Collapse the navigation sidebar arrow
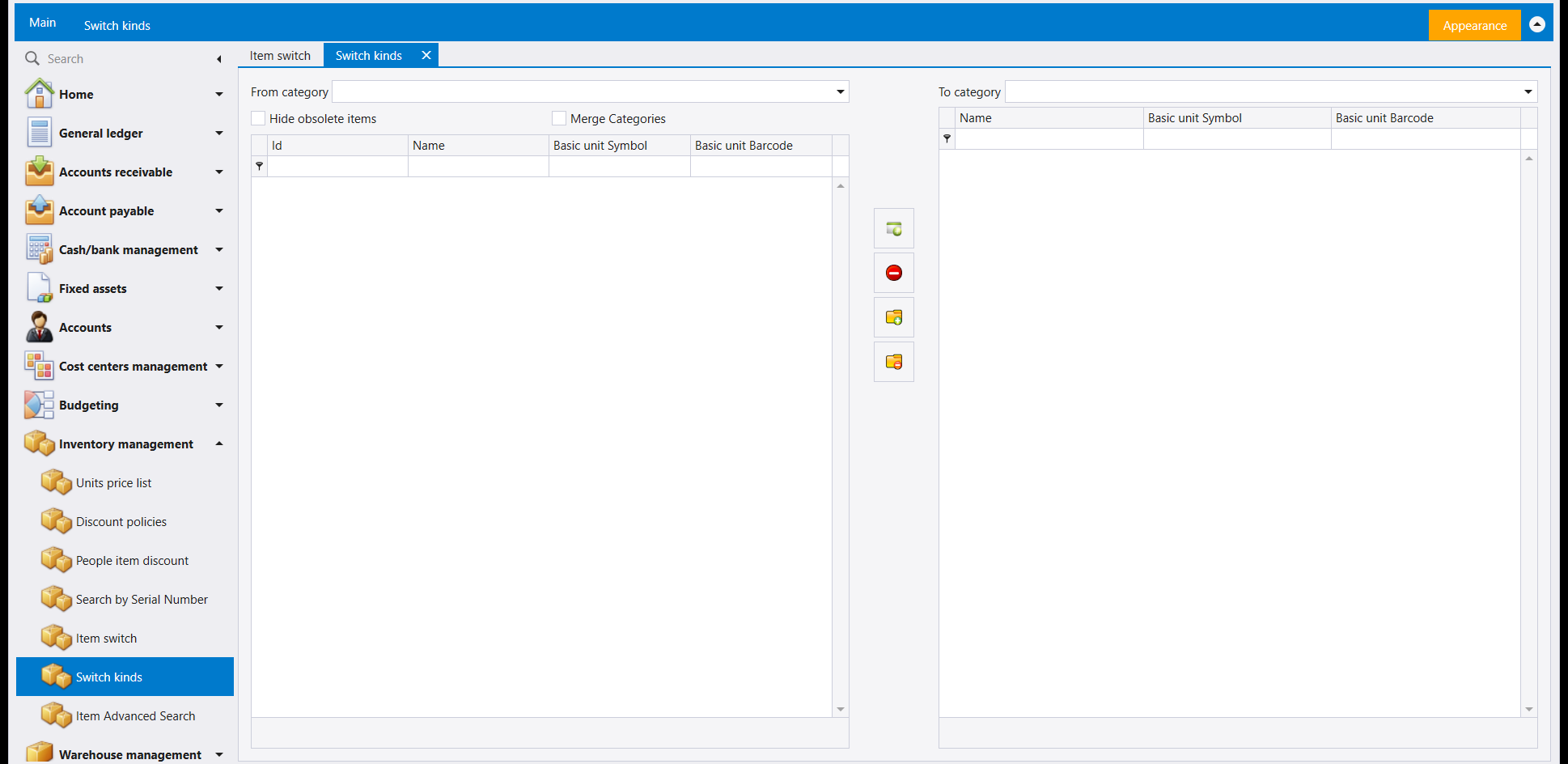 (219, 59)
